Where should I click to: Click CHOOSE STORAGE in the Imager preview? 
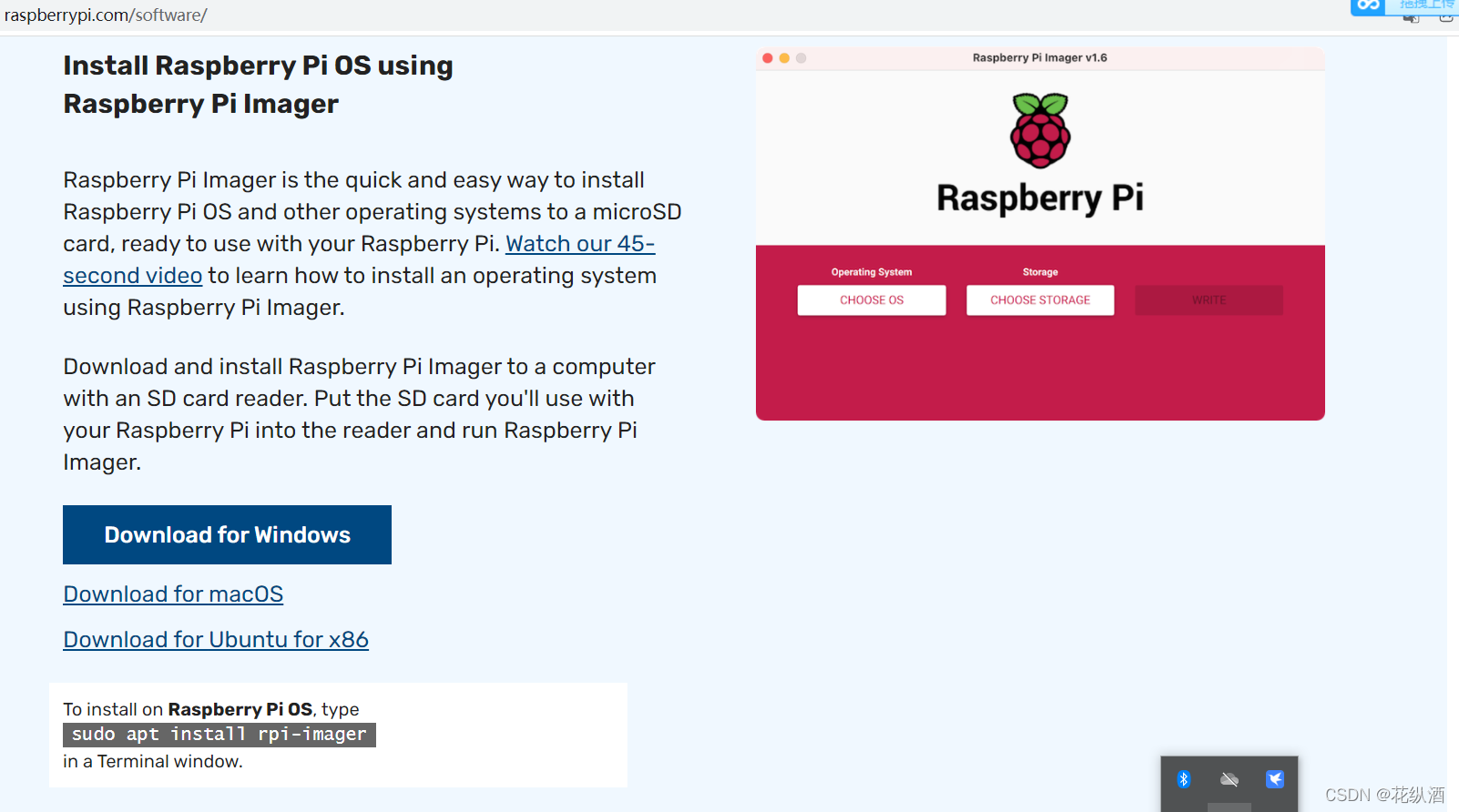pos(1040,300)
